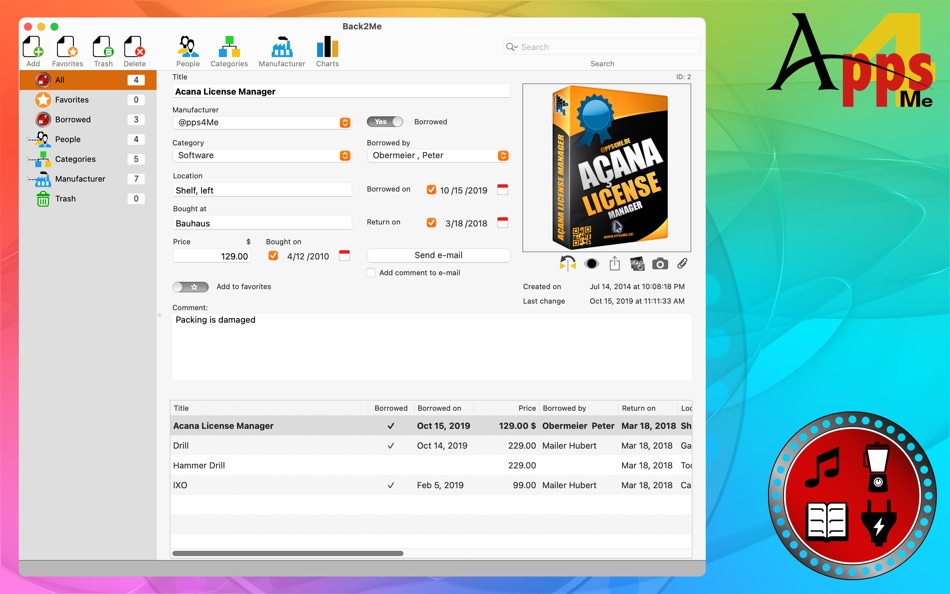Open the People toolbar icon

tap(187, 45)
